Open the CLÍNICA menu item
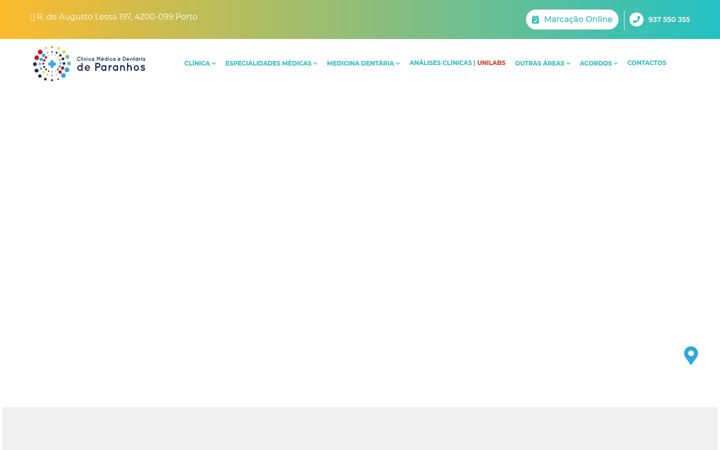The image size is (720, 450). [200, 63]
